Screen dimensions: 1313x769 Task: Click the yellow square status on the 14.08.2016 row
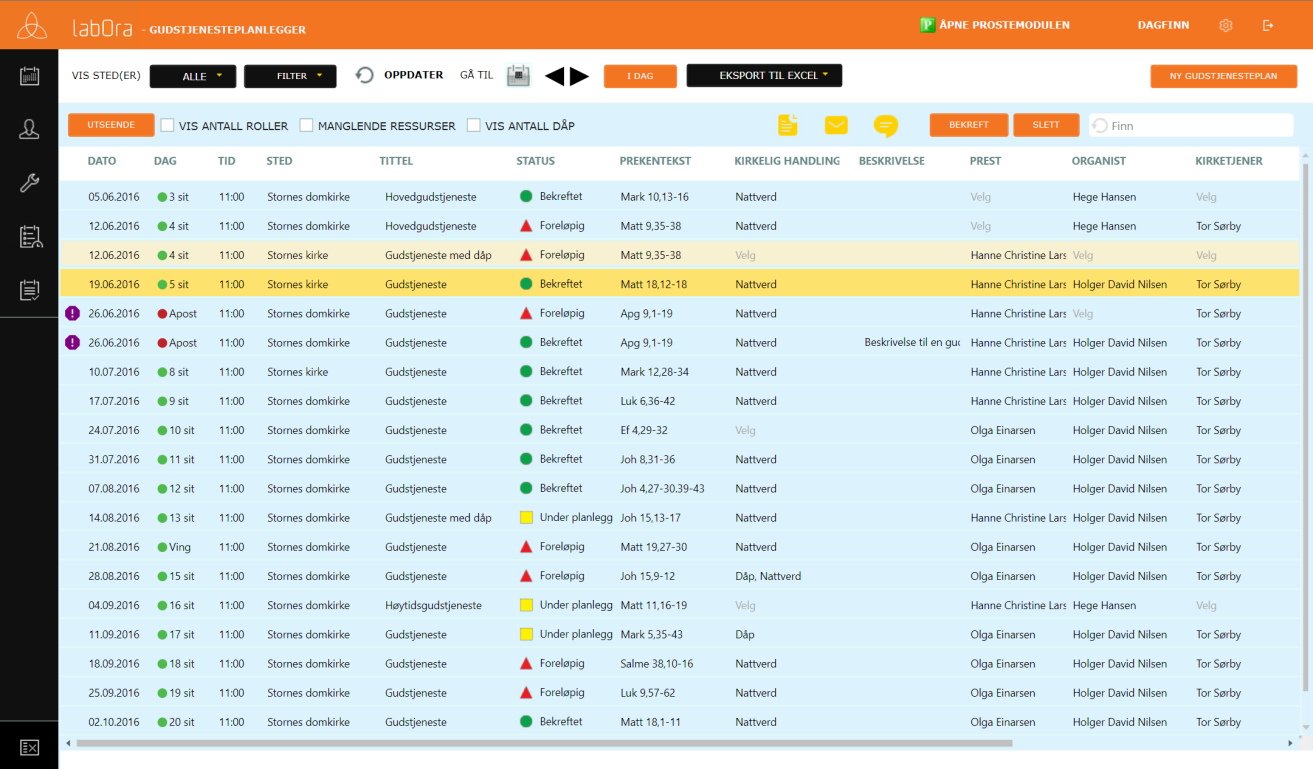tap(526, 518)
